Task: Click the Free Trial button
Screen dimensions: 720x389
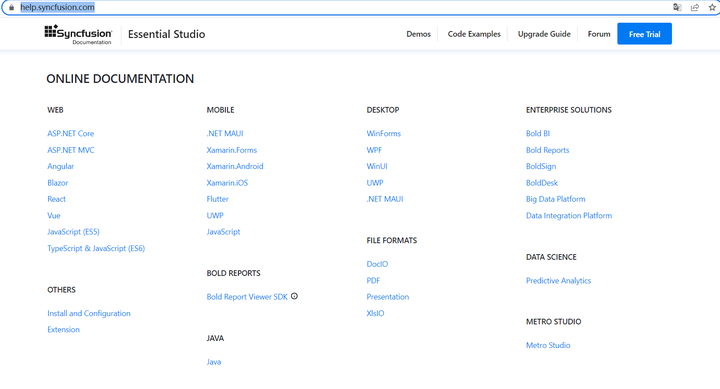Action: pos(644,34)
